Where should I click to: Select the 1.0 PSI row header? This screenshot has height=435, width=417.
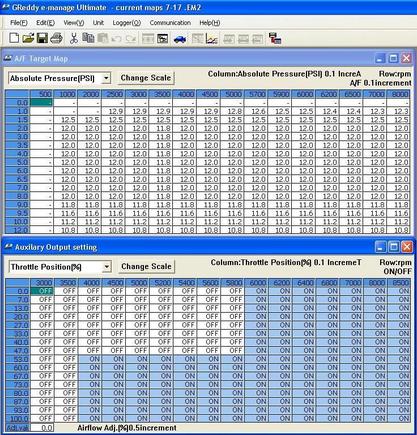[x=18, y=111]
